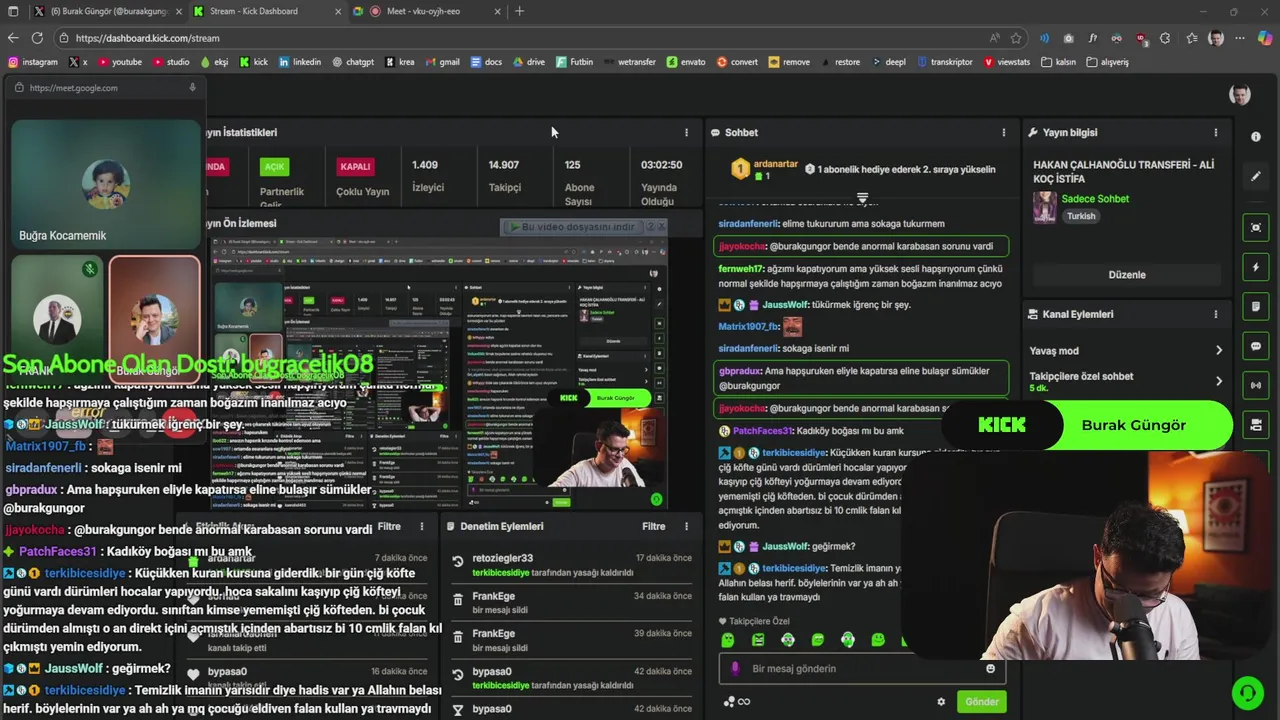The width and height of the screenshot is (1280, 720).
Task: Click the Kick points infinity icon
Action: tap(737, 702)
